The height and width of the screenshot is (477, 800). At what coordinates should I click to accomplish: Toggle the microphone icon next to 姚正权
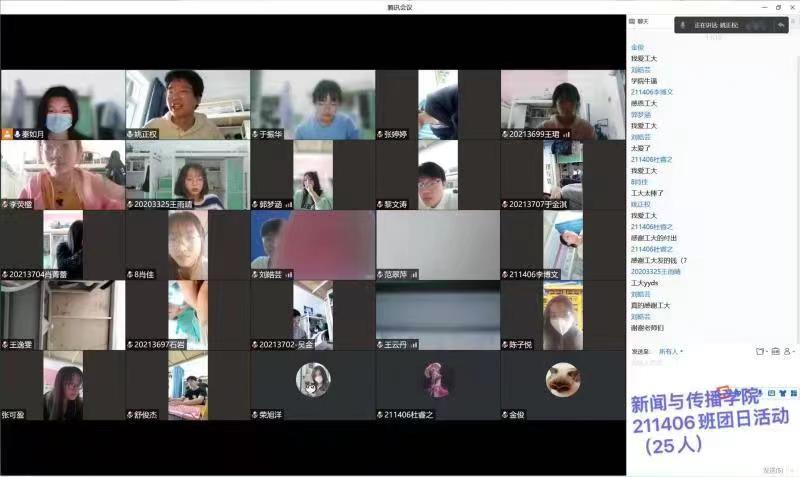pyautogui.click(x=130, y=134)
